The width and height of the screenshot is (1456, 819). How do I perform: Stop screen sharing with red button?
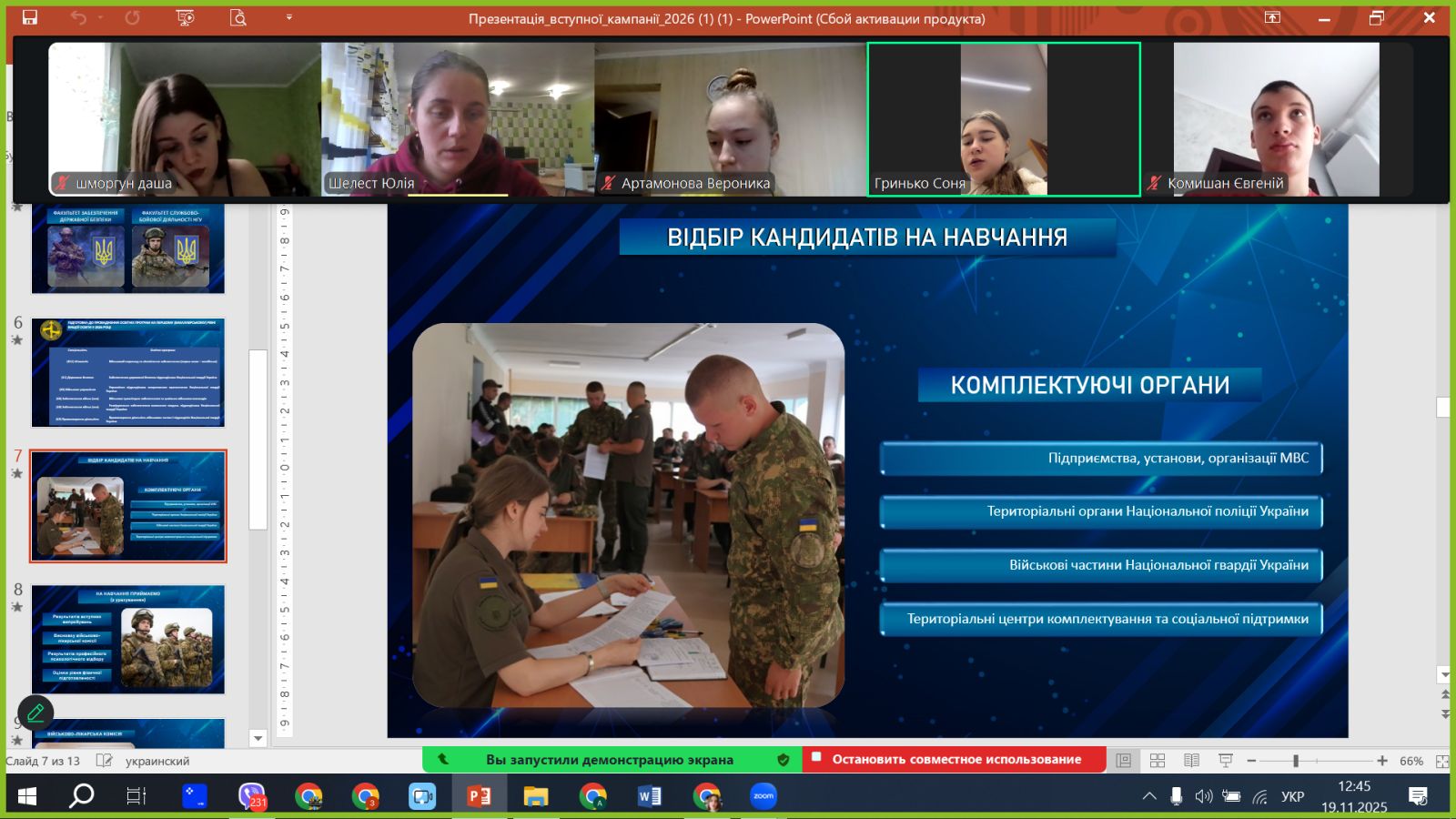(955, 759)
